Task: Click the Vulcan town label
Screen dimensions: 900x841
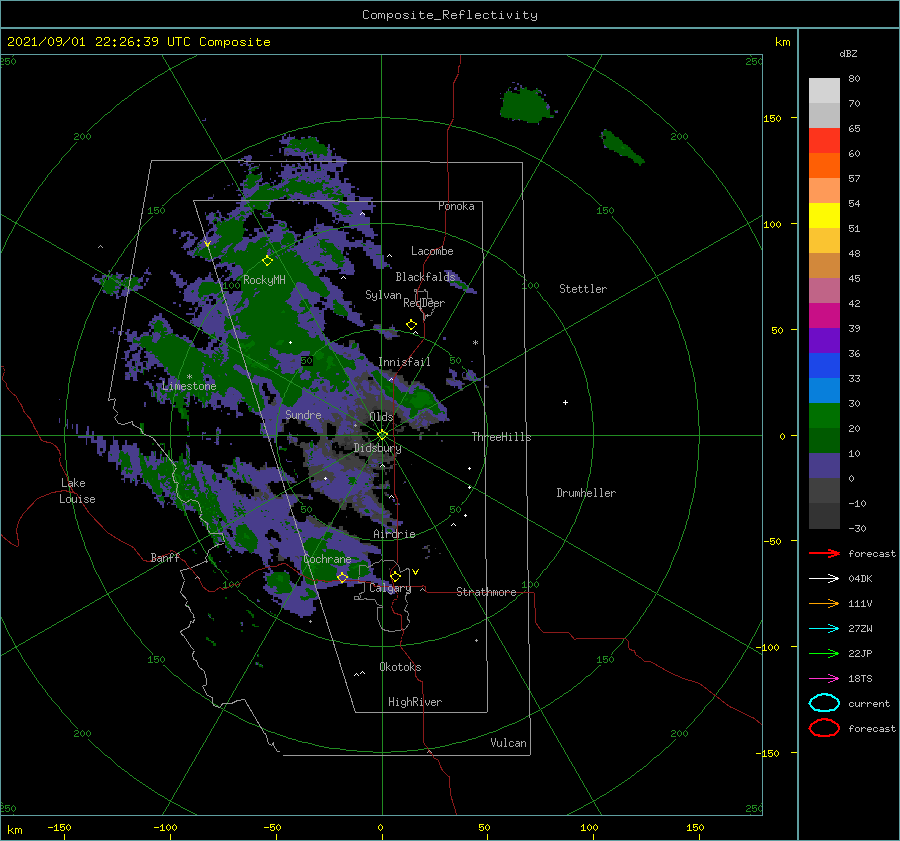Action: click(x=508, y=743)
